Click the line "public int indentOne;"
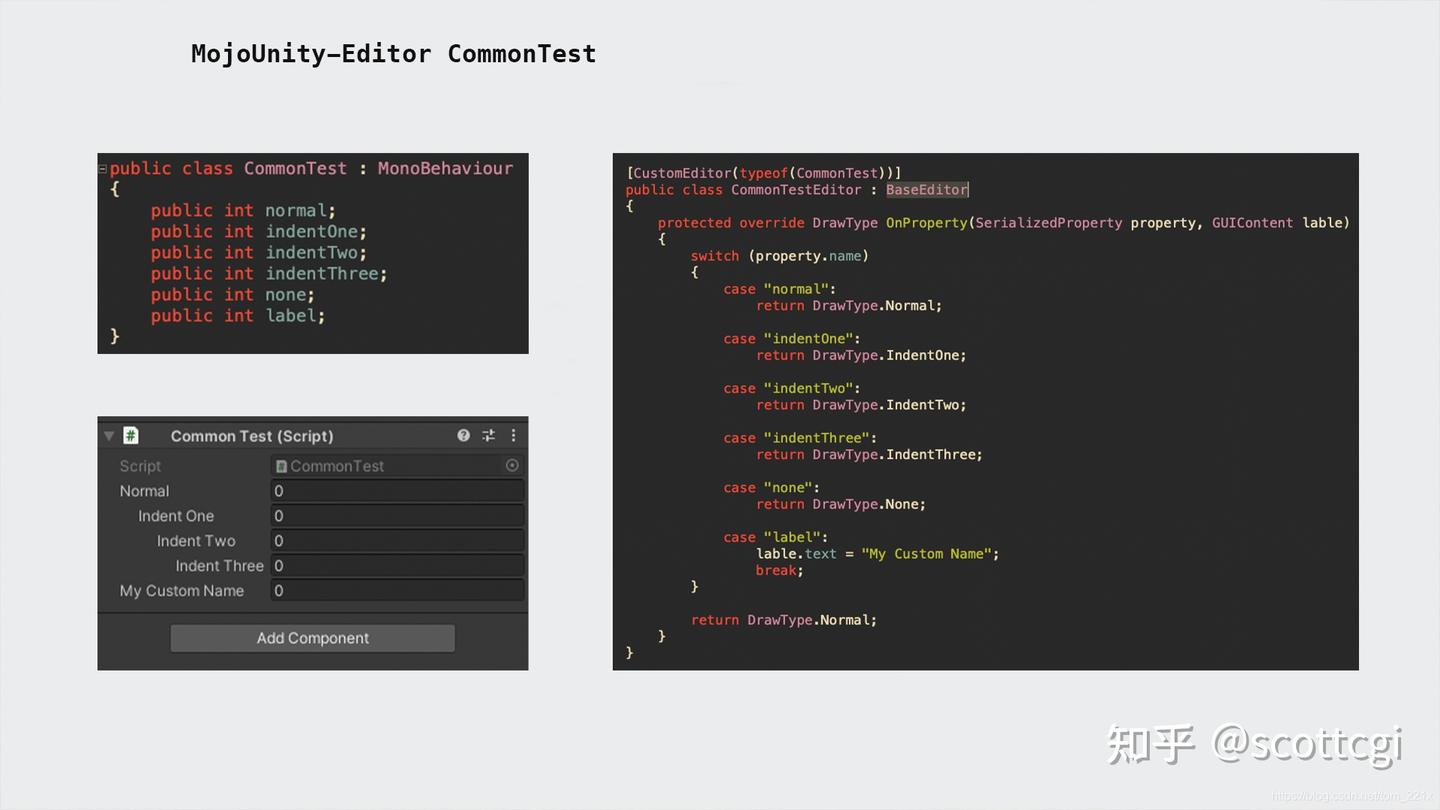 click(259, 232)
